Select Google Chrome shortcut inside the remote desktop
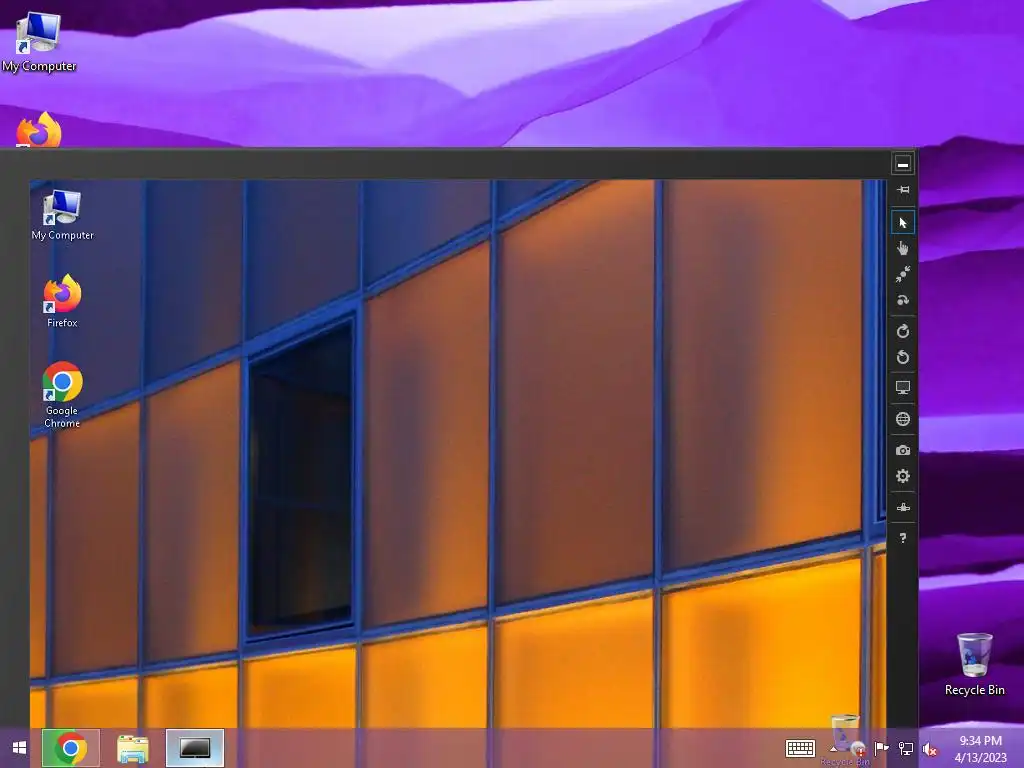The image size is (1024, 768). tap(63, 394)
